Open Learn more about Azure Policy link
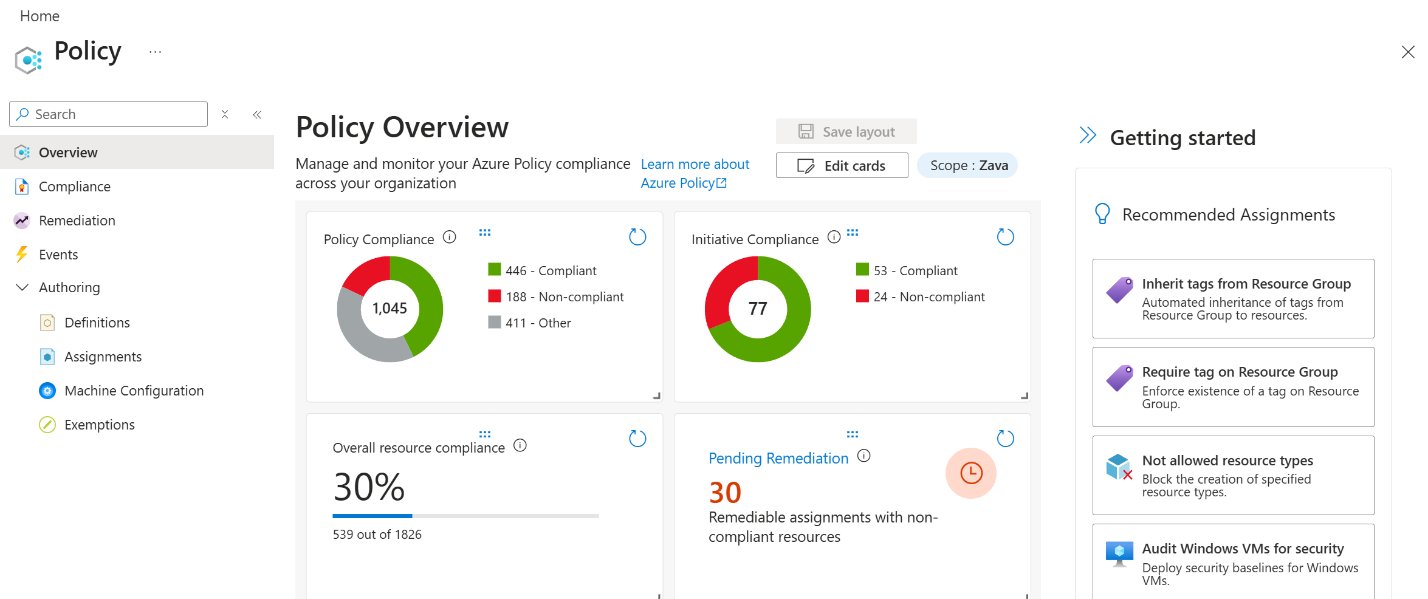This screenshot has width=1428, height=599. point(695,173)
